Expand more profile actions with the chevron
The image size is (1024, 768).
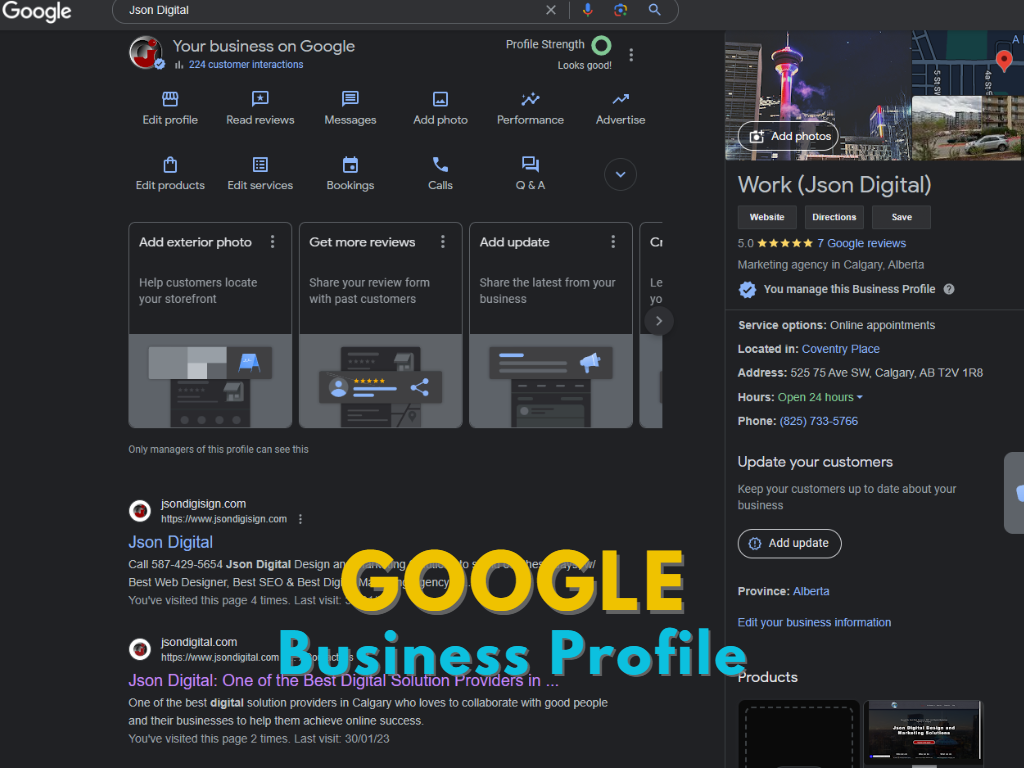pos(620,174)
